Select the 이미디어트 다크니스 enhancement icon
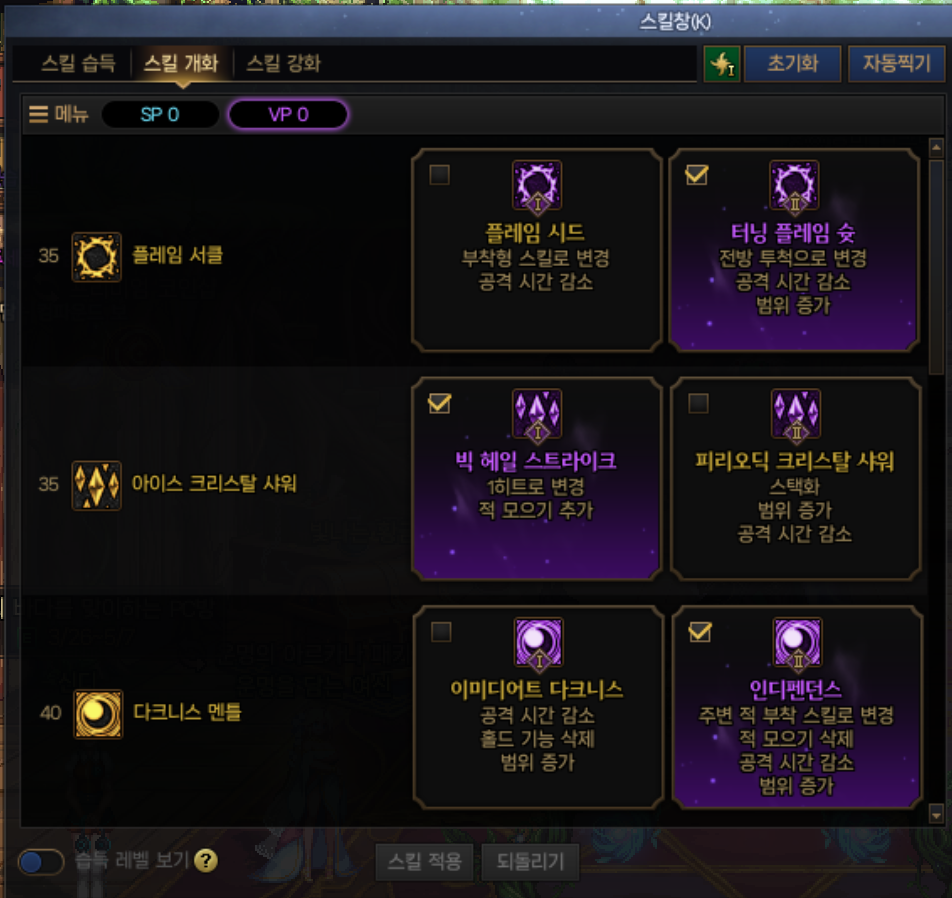This screenshot has width=952, height=898. [539, 643]
